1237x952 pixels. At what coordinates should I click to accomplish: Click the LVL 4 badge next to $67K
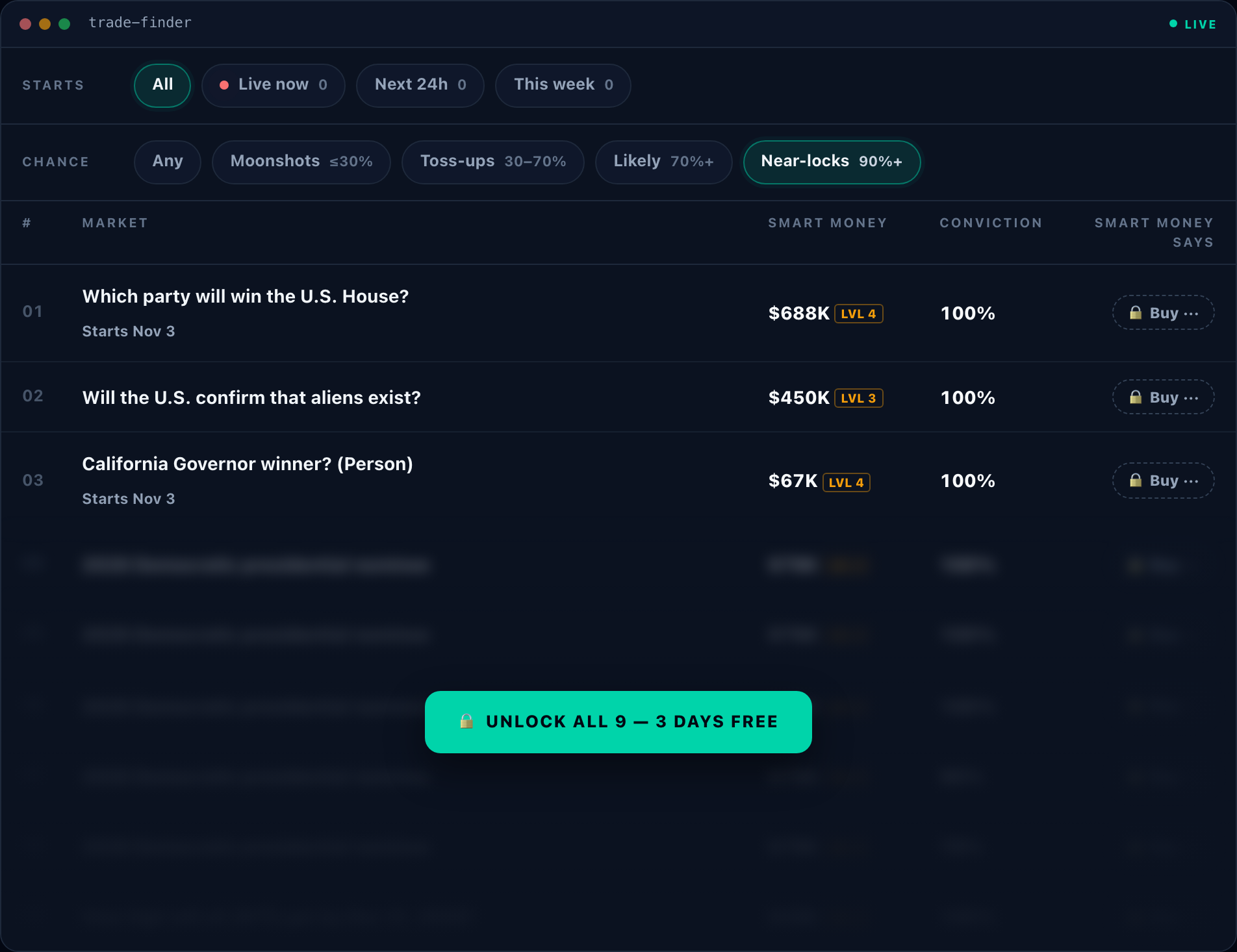tap(847, 482)
